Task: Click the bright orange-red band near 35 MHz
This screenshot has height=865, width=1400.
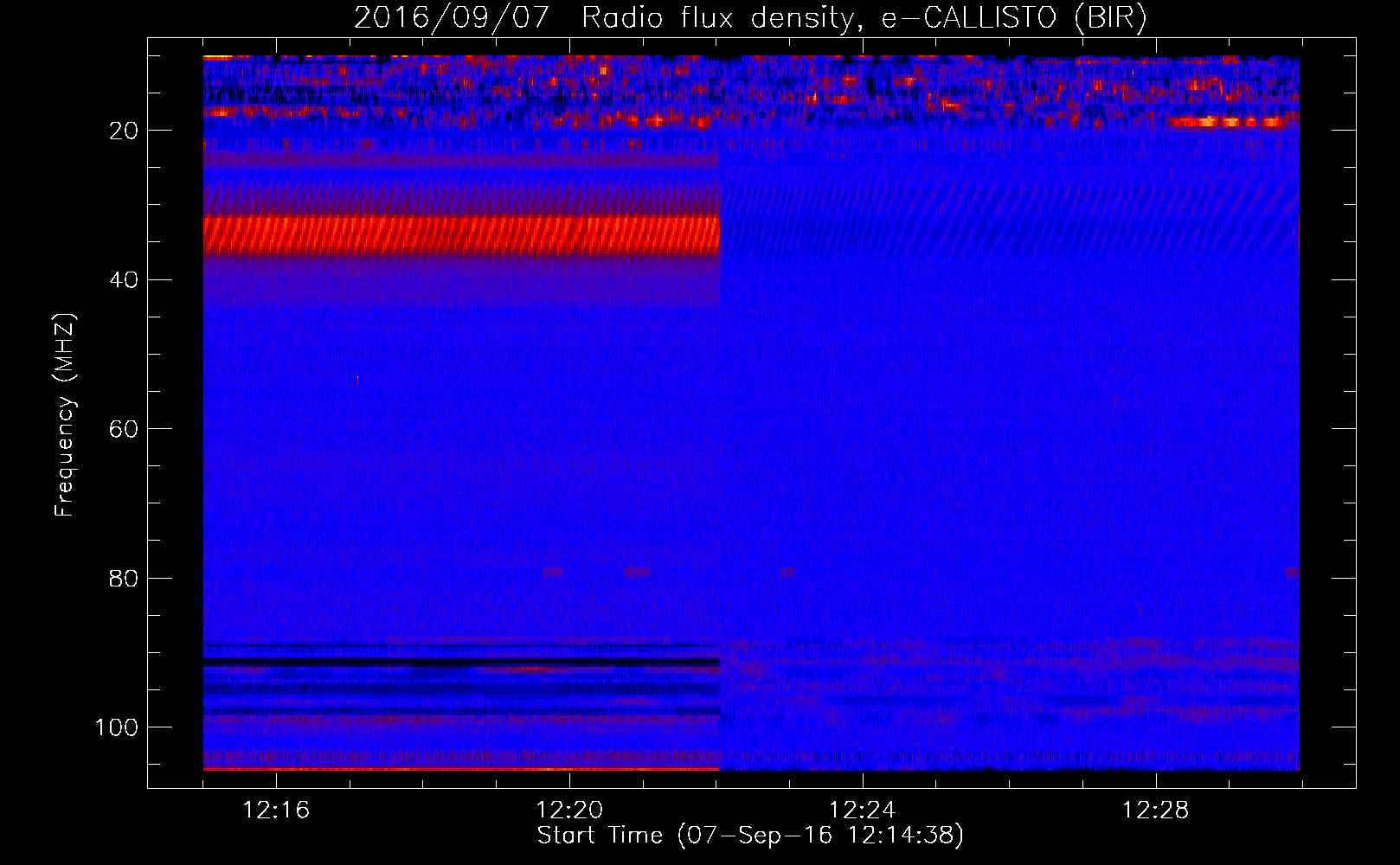Action: (462, 236)
